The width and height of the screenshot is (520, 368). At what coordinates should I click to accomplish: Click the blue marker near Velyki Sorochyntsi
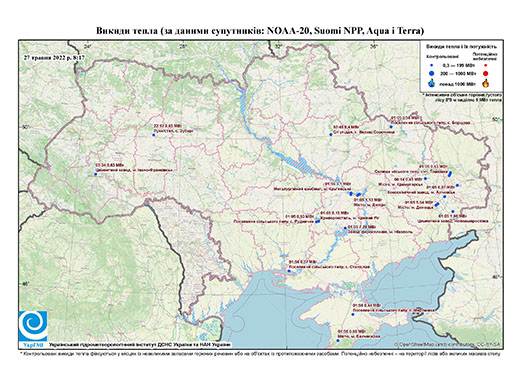coord(331,135)
